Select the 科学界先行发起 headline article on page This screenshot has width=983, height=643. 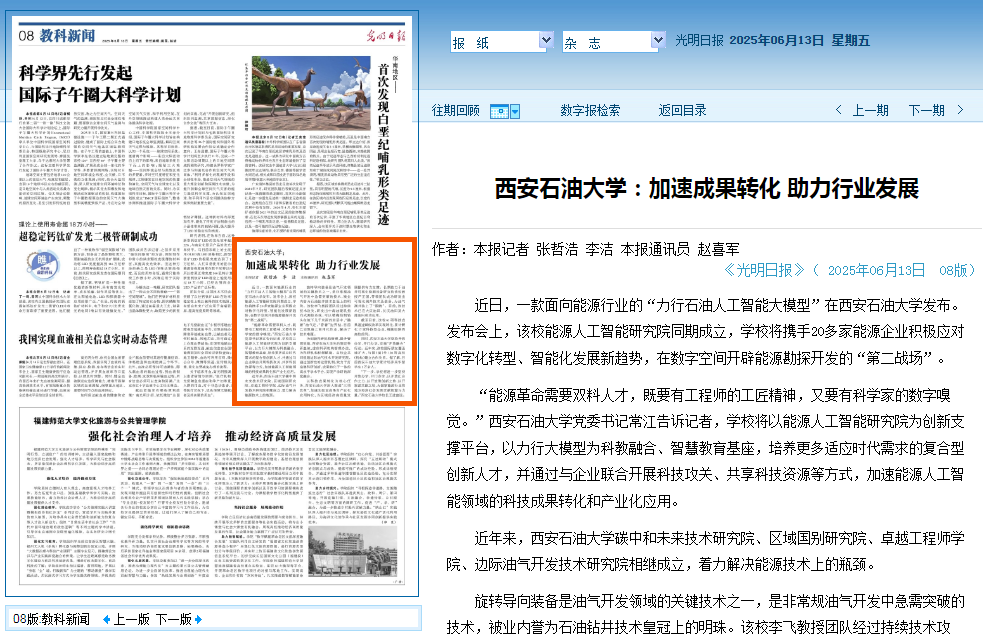coord(100,83)
